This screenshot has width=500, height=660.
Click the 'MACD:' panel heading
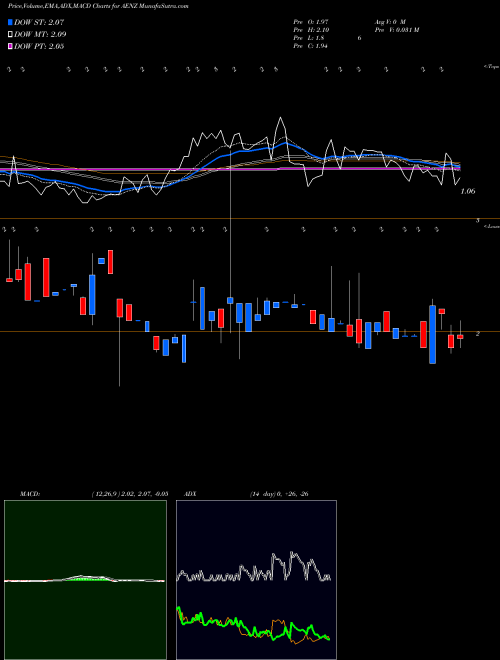[30, 494]
